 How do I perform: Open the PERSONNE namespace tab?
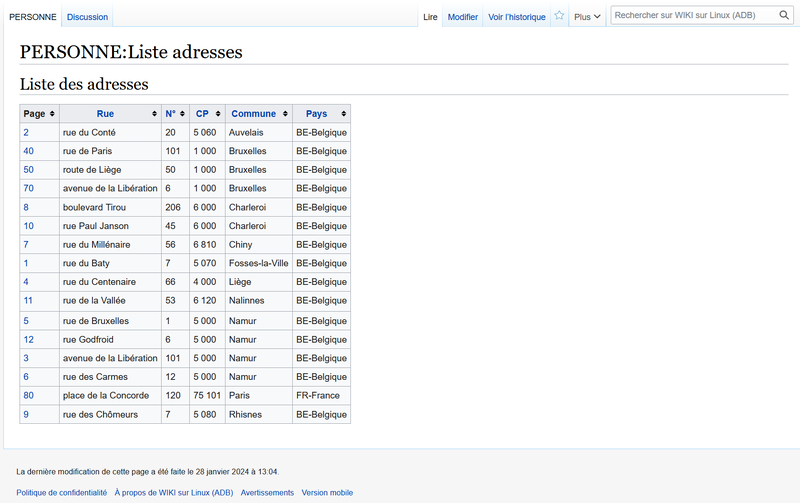[33, 17]
